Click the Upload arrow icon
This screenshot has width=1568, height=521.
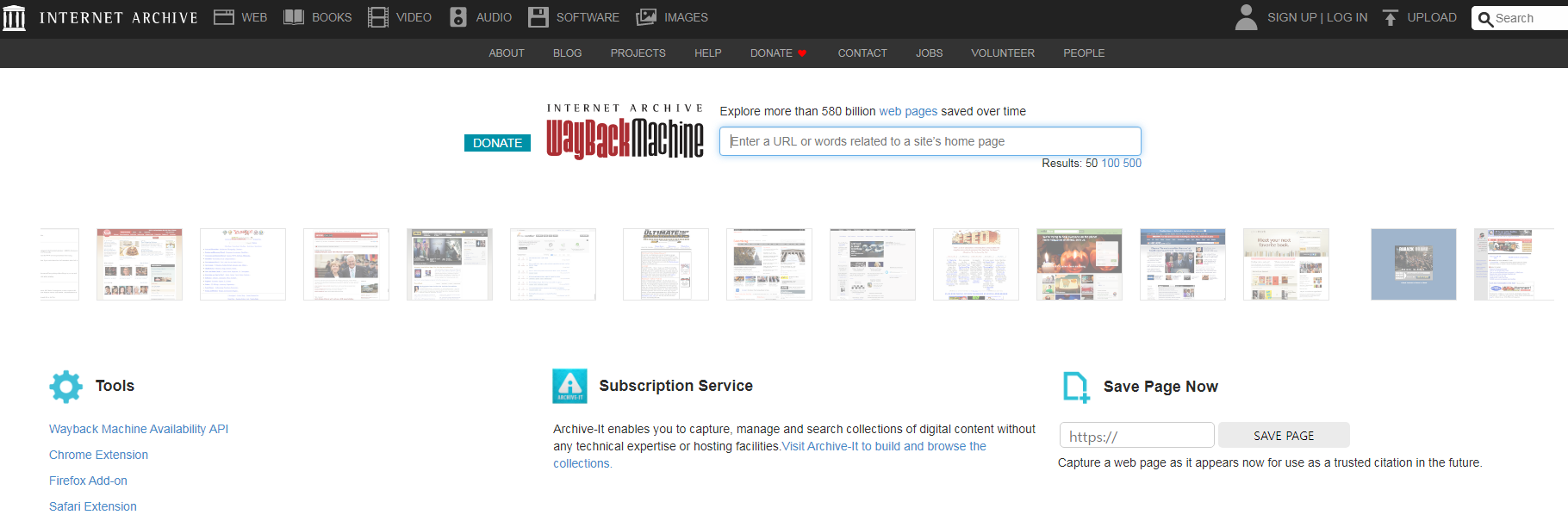point(1390,17)
